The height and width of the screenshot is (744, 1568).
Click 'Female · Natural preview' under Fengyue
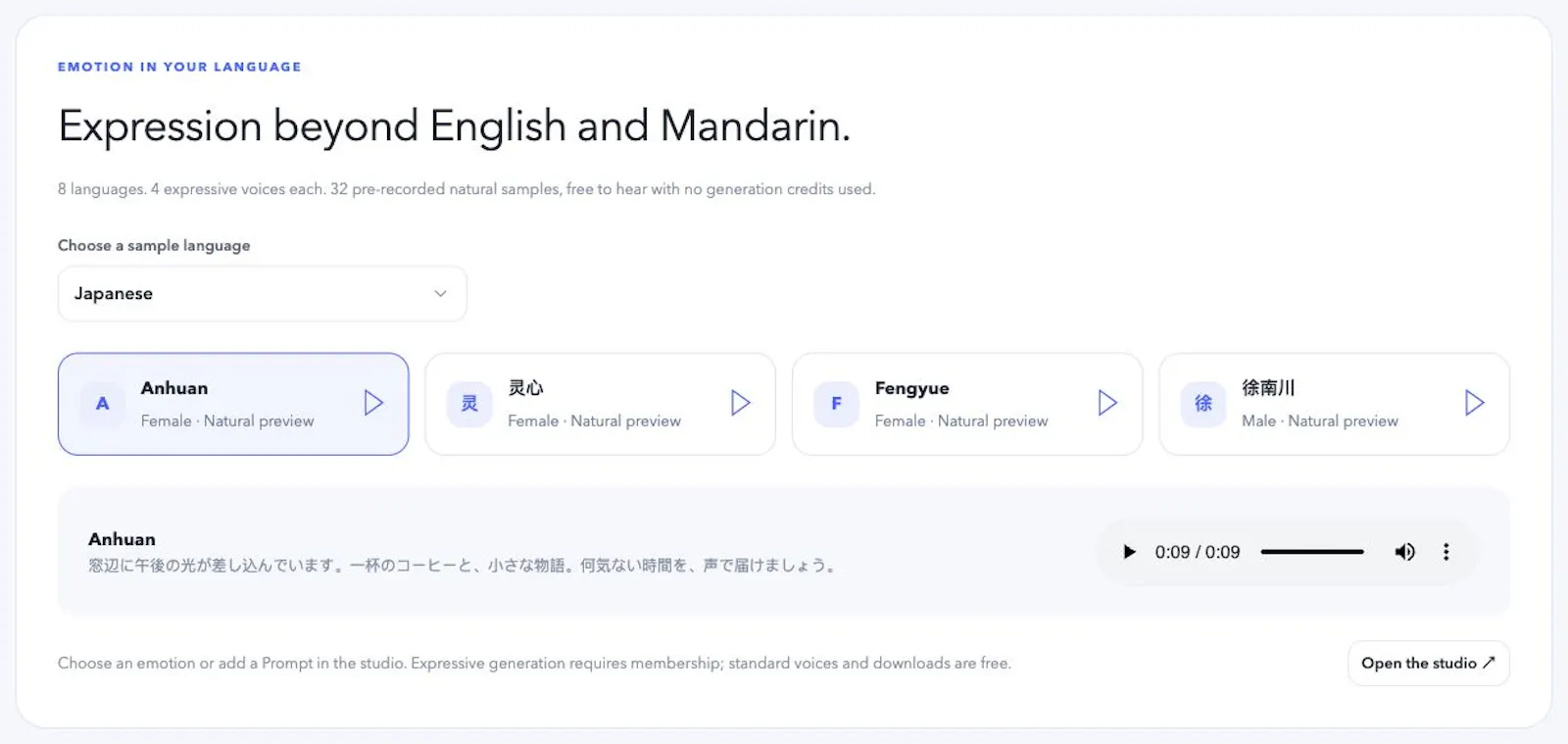pos(961,421)
